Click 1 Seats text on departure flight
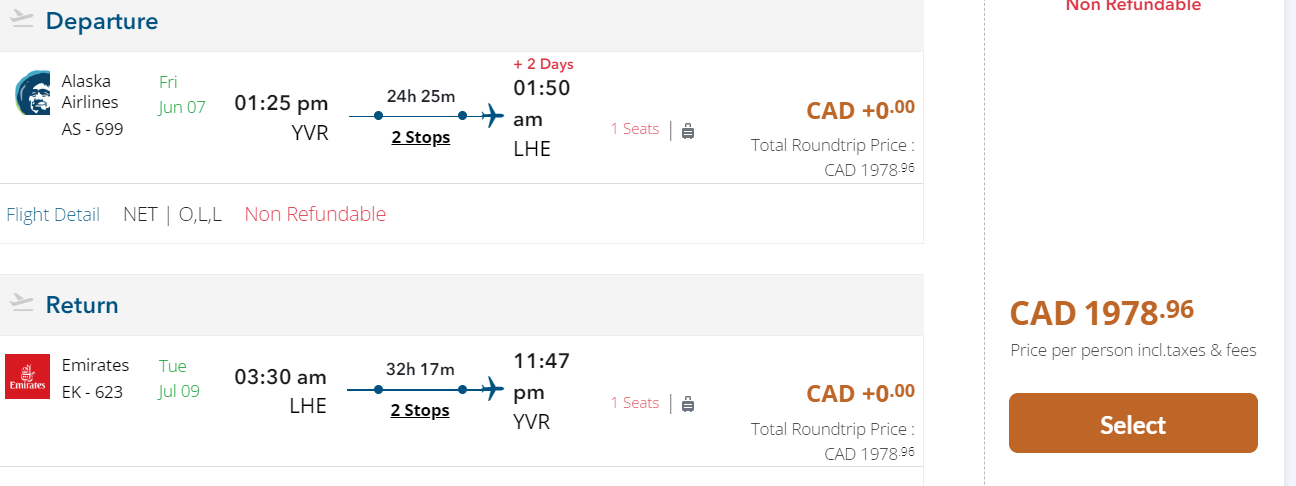The width and height of the screenshot is (1296, 486). tap(635, 129)
